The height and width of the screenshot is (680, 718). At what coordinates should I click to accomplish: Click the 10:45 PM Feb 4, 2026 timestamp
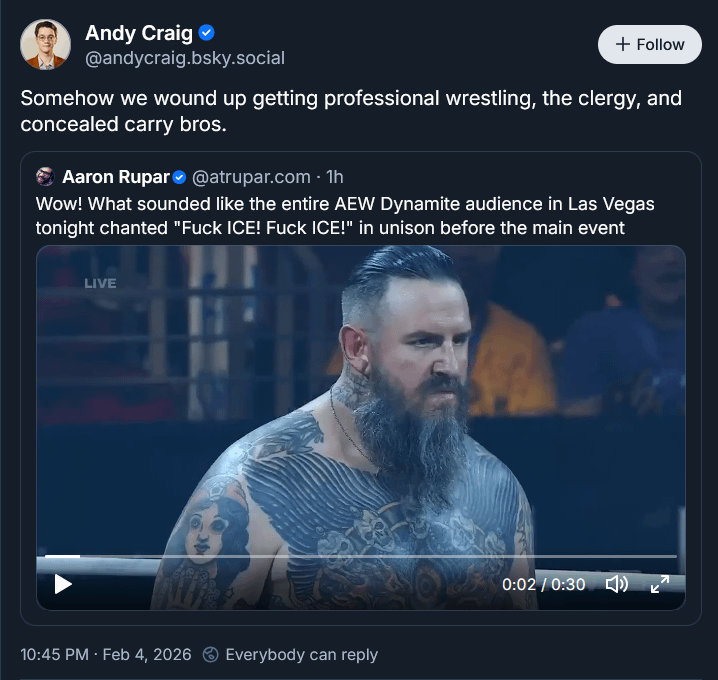[x=106, y=654]
